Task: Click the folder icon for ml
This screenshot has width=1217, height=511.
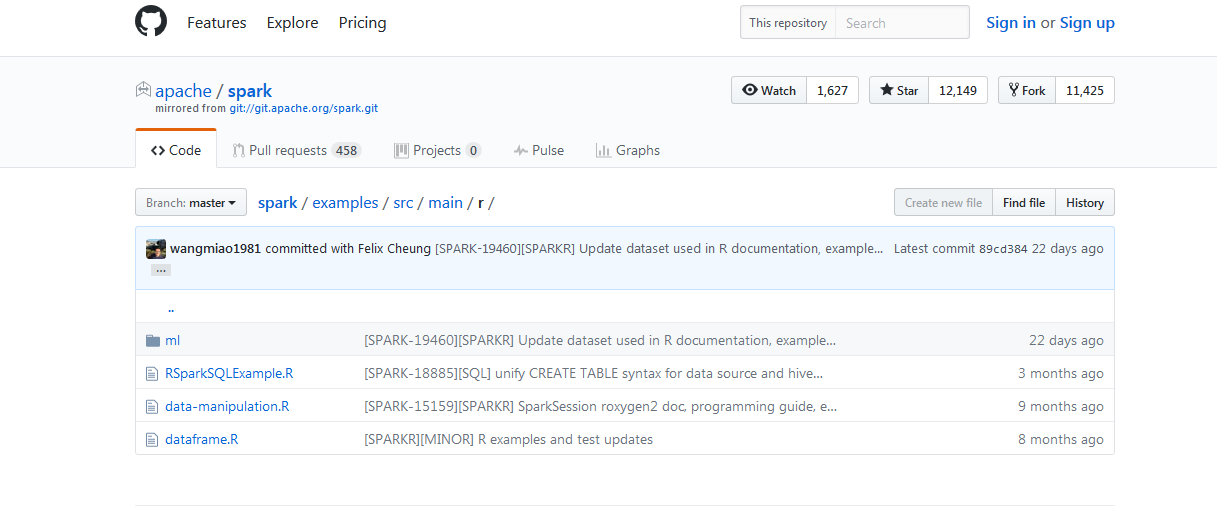Action: [152, 340]
